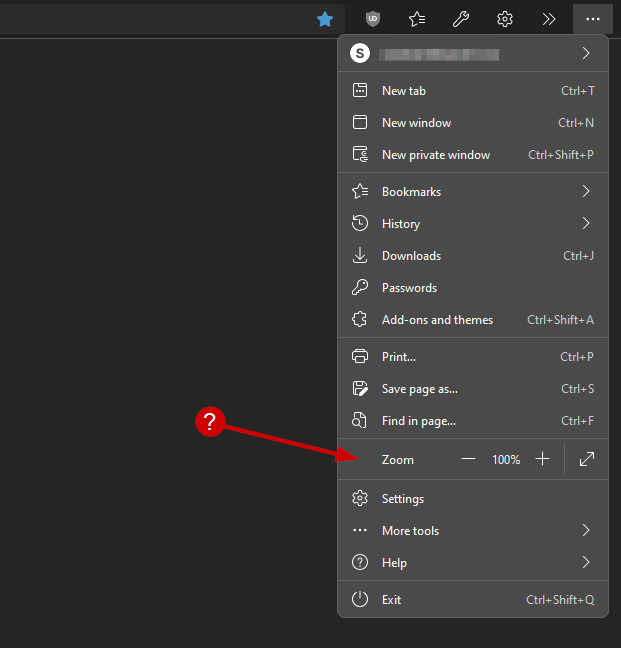Select New tab menu entry
Image resolution: width=621 pixels, height=648 pixels.
coord(473,91)
